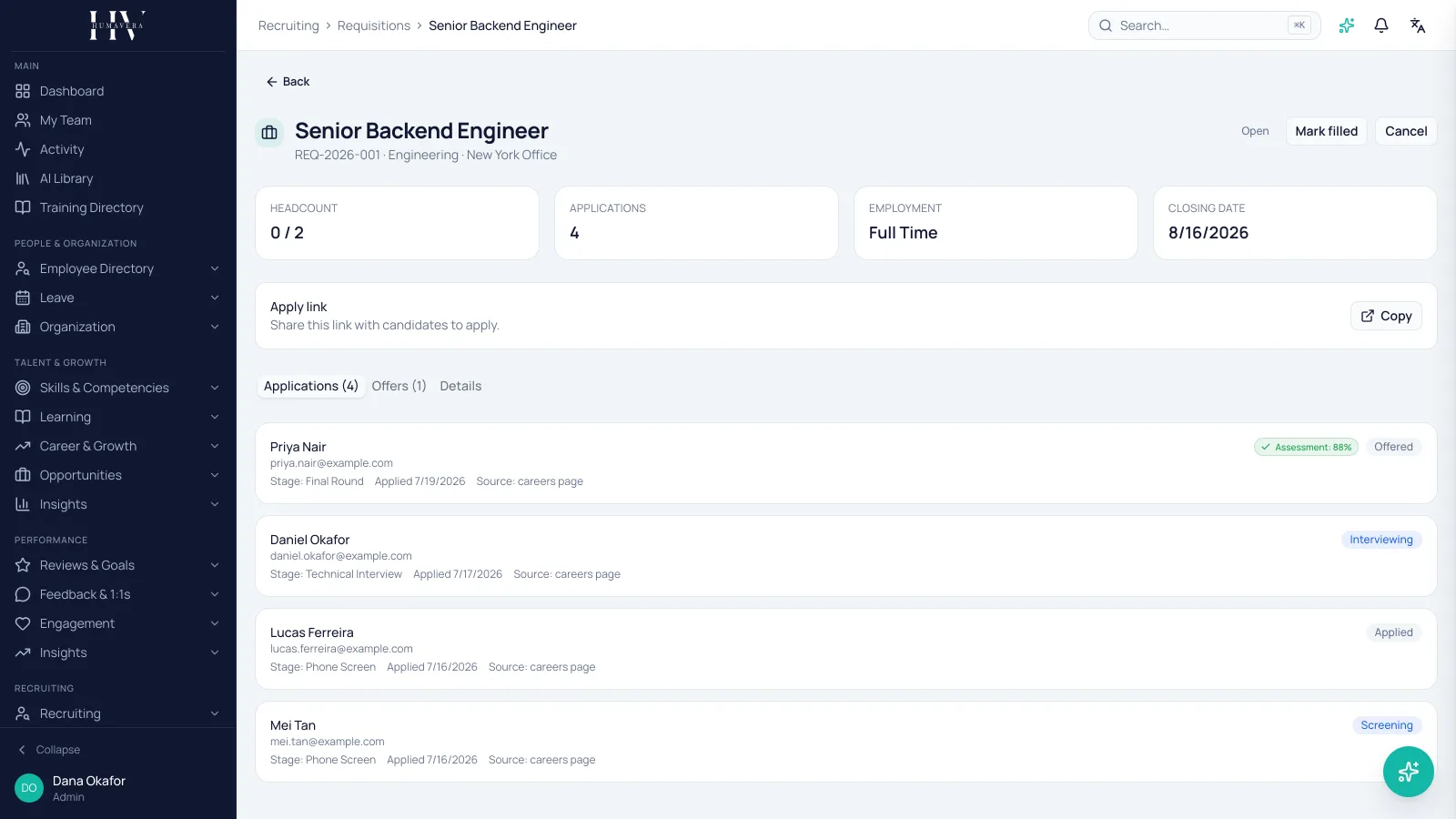Click the Cancel requisition button
This screenshot has width=1456, height=819.
(1406, 131)
